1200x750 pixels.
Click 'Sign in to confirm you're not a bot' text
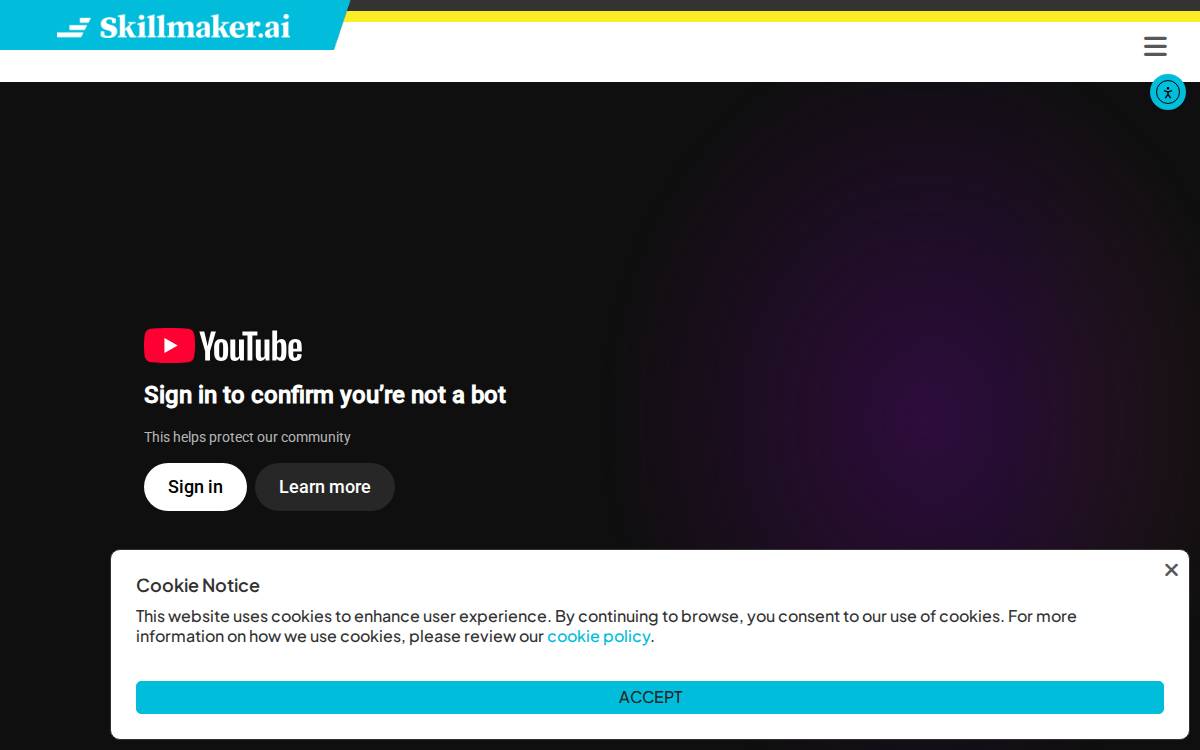pyautogui.click(x=325, y=395)
